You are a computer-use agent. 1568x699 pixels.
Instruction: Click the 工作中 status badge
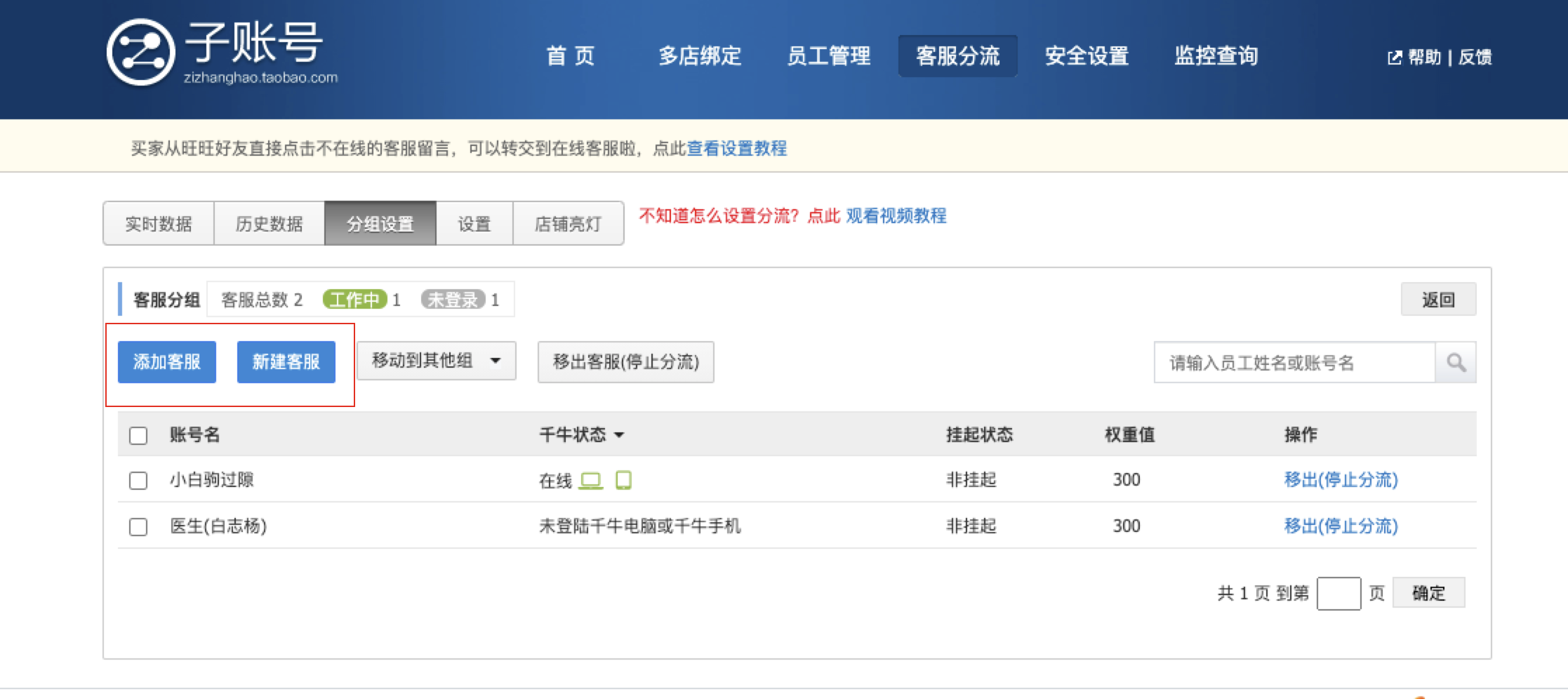[x=355, y=300]
